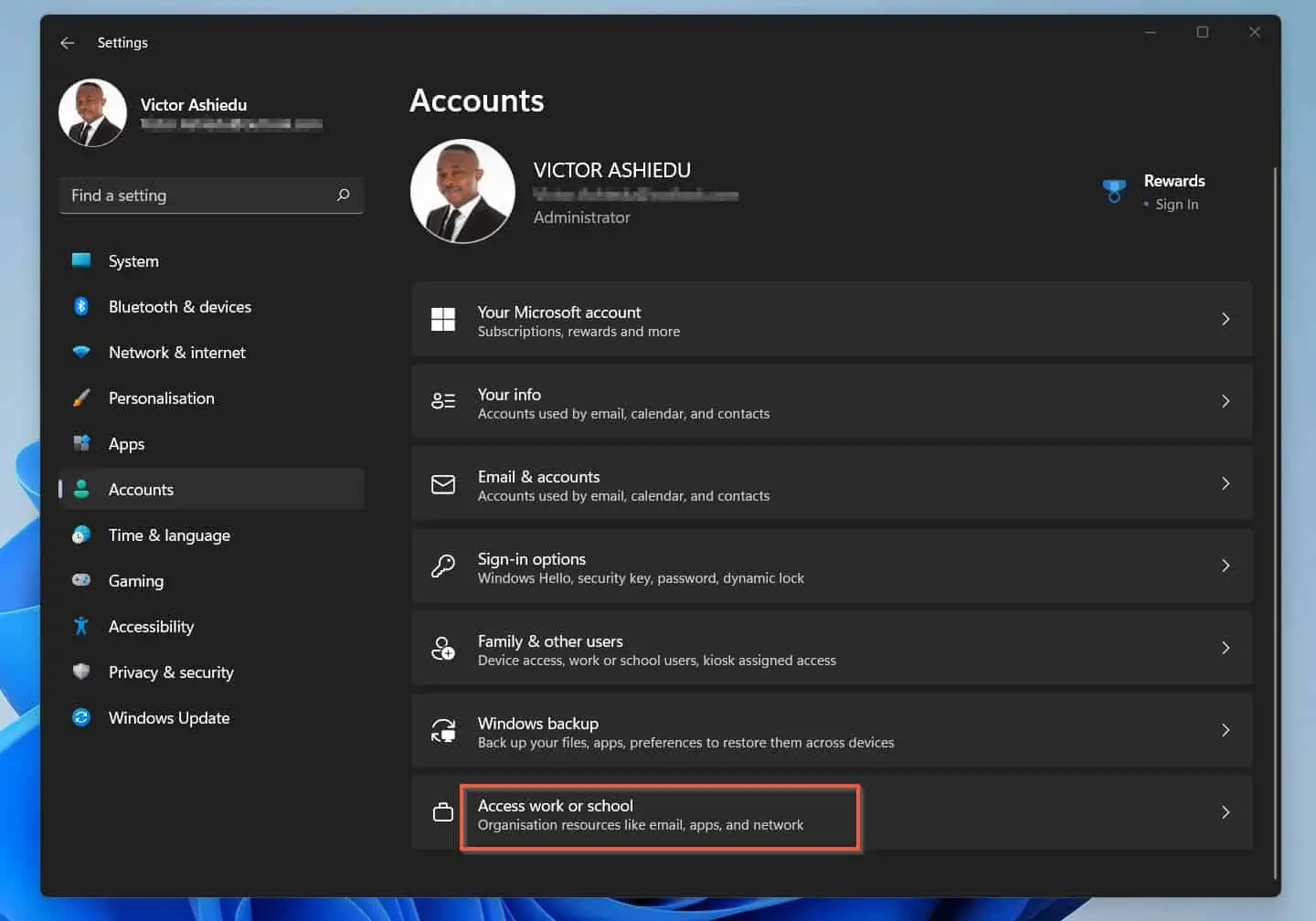Open Your Microsoft account page
The height and width of the screenshot is (921, 1316).
point(832,319)
